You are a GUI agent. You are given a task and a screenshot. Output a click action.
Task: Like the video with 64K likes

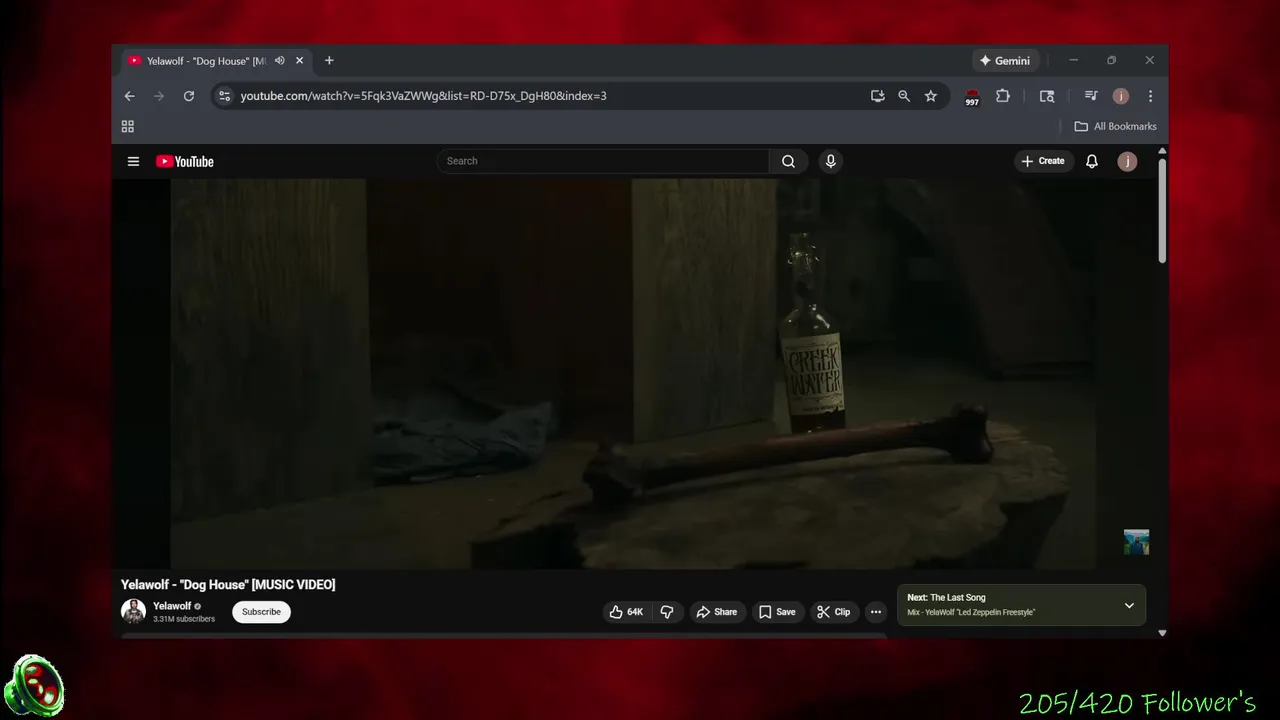point(626,612)
